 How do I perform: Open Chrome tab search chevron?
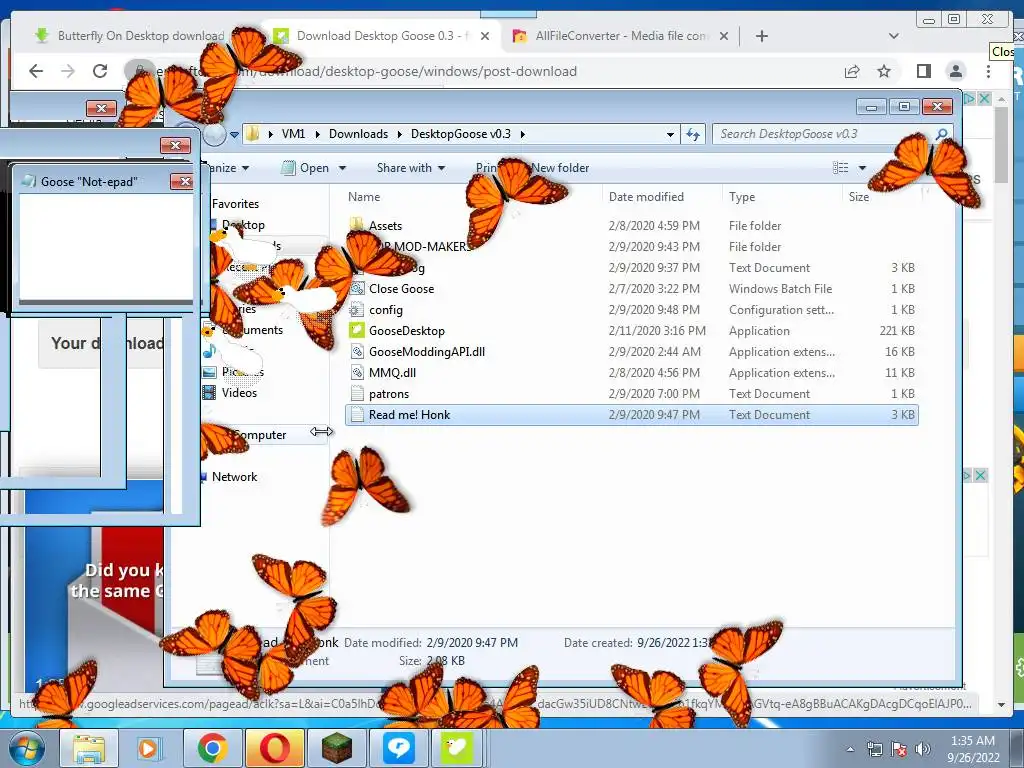(893, 36)
